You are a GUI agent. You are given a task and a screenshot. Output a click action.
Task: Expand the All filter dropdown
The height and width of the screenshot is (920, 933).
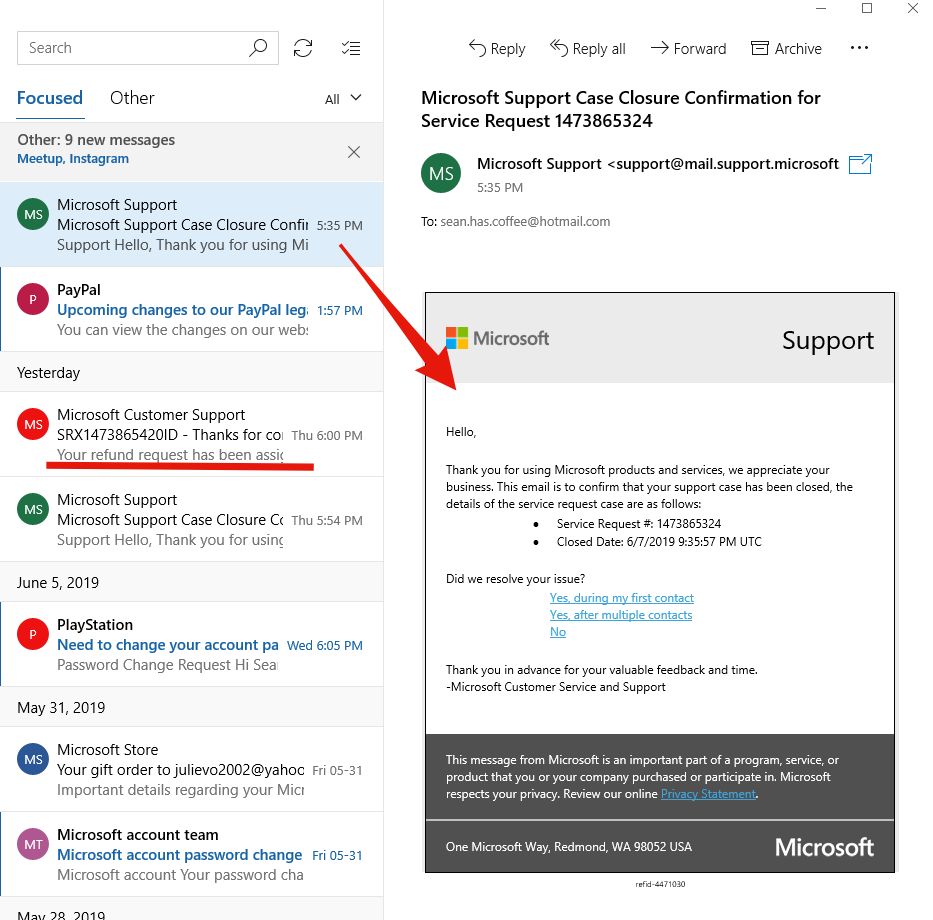click(343, 99)
